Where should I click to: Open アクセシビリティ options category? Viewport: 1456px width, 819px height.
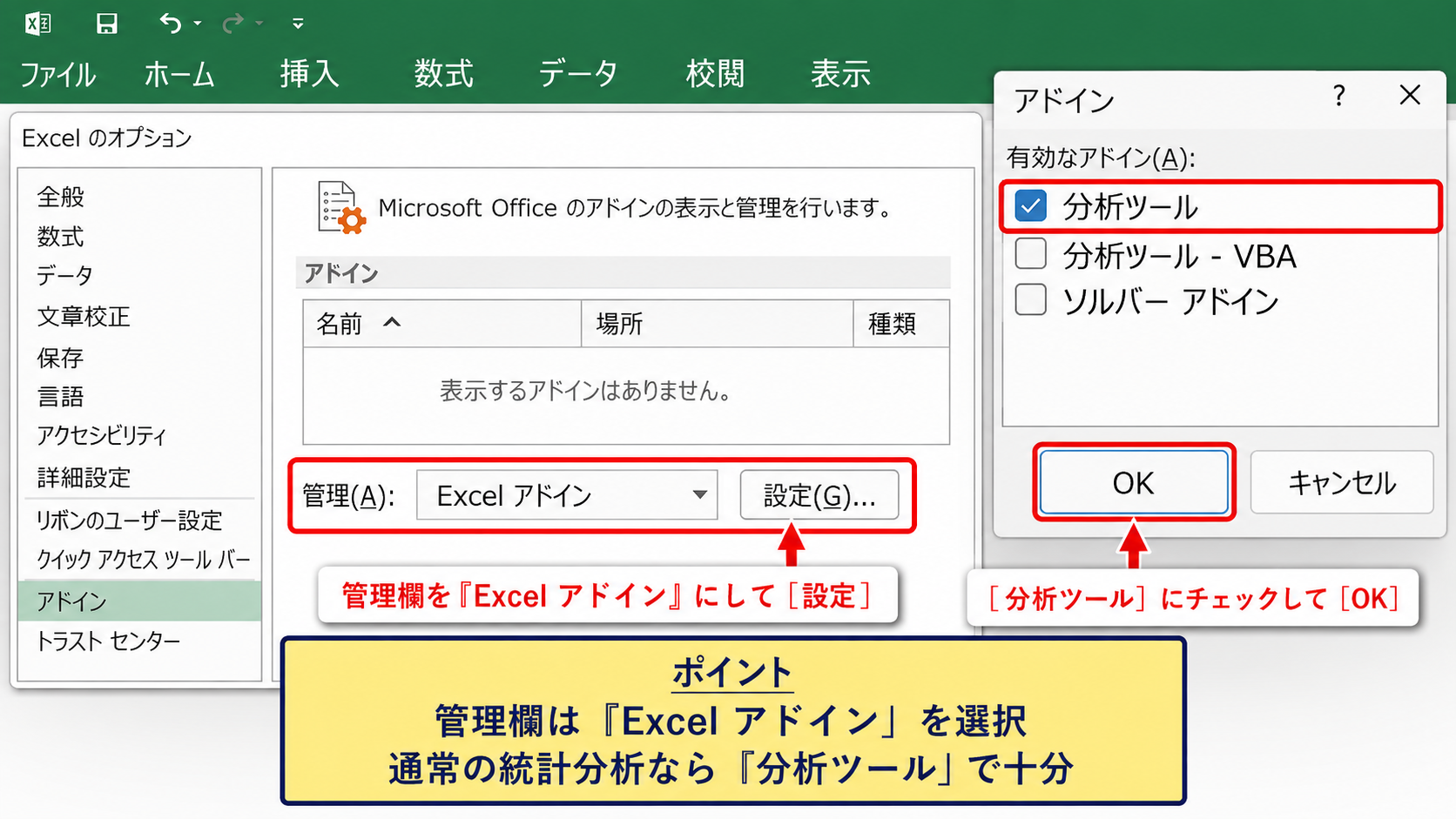coord(139,435)
